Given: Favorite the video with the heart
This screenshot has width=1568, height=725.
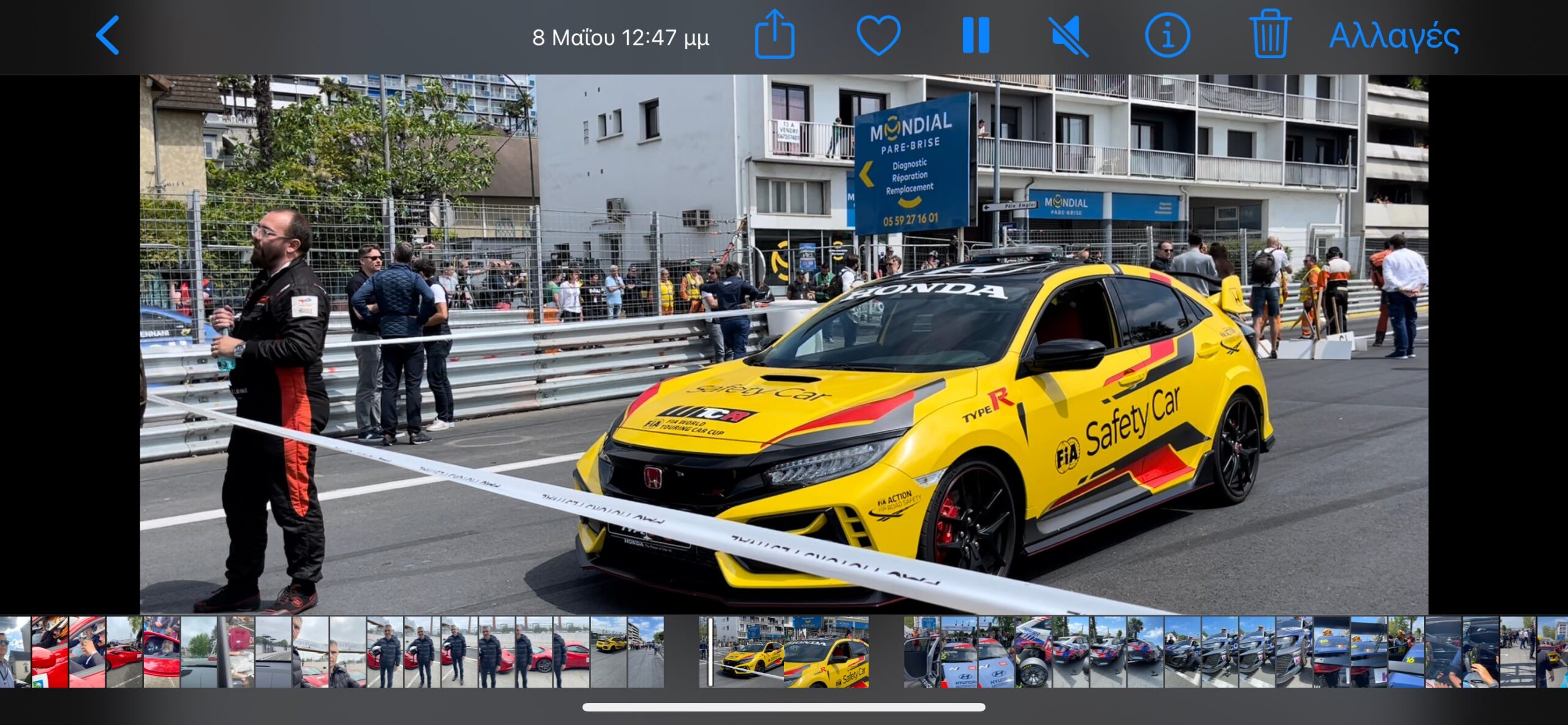Looking at the screenshot, I should tap(878, 36).
